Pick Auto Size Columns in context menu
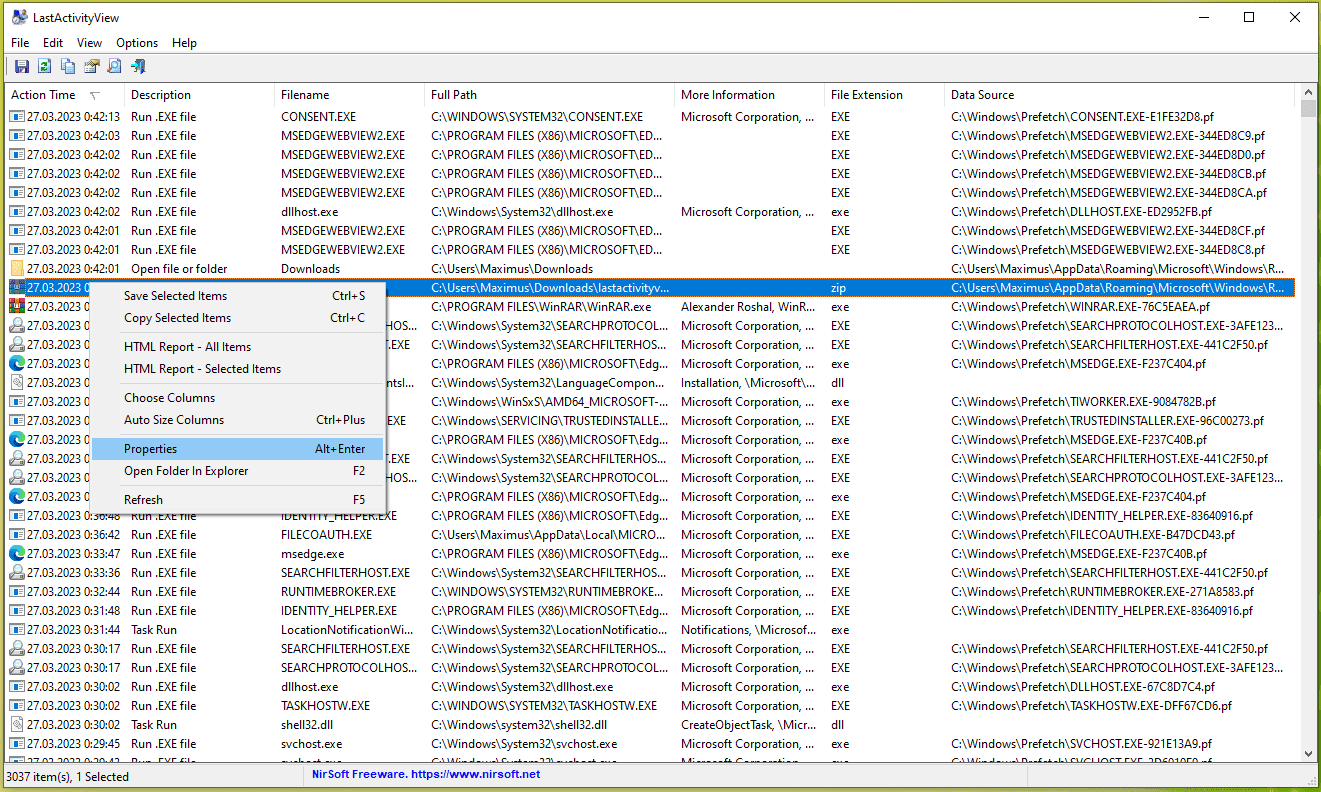1321x792 pixels. click(x=238, y=420)
